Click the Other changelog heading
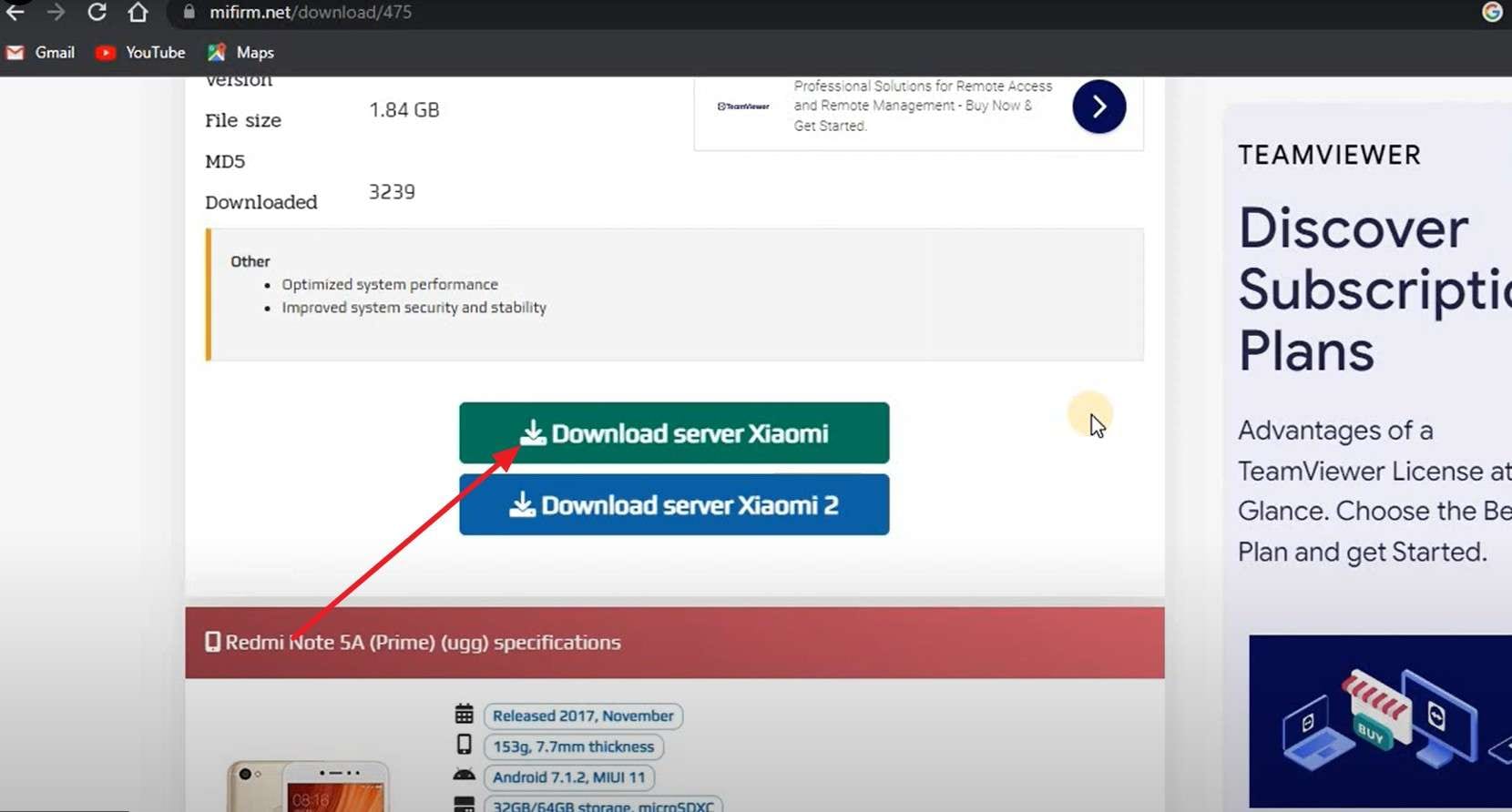Viewport: 1512px width, 812px height. tap(250, 261)
